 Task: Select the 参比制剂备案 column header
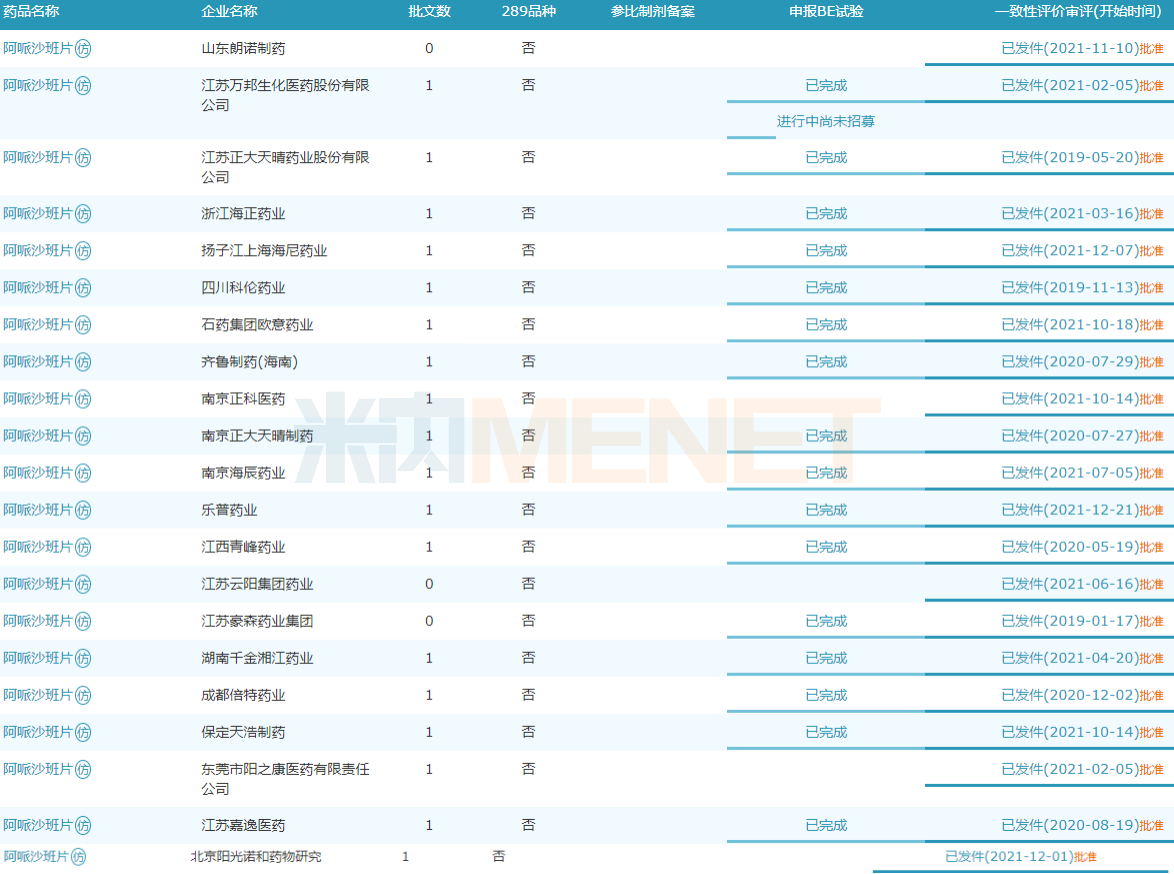pyautogui.click(x=652, y=11)
